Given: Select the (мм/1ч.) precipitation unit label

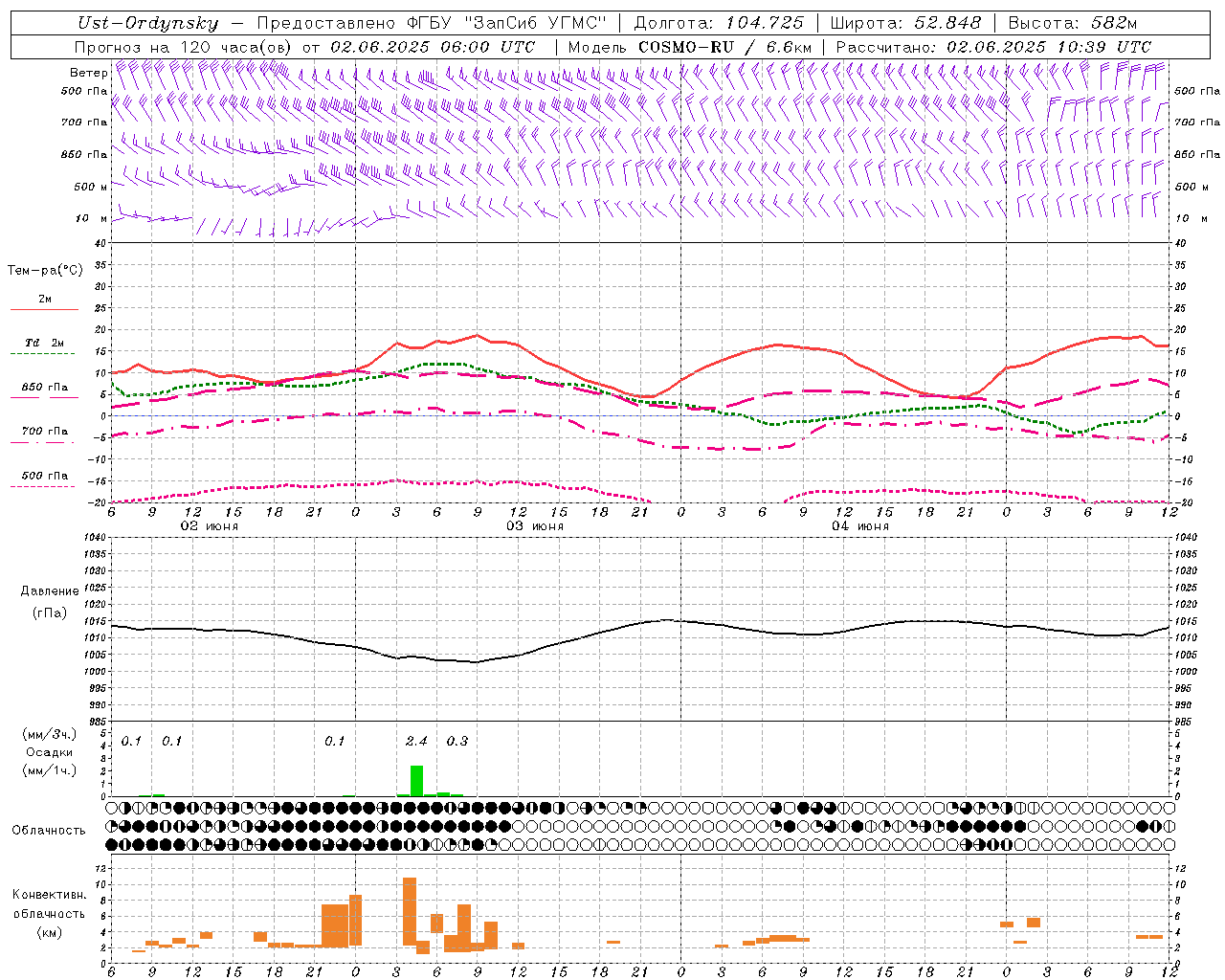Looking at the screenshot, I should click(50, 770).
